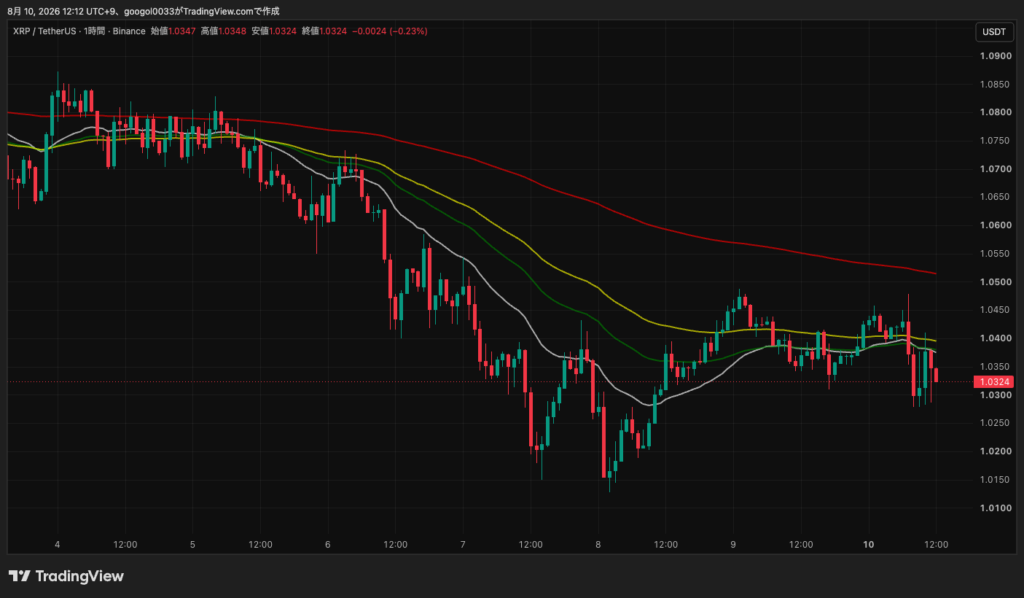This screenshot has height=598, width=1024.
Task: Click the 1.0200 price axis label
Action: (996, 451)
